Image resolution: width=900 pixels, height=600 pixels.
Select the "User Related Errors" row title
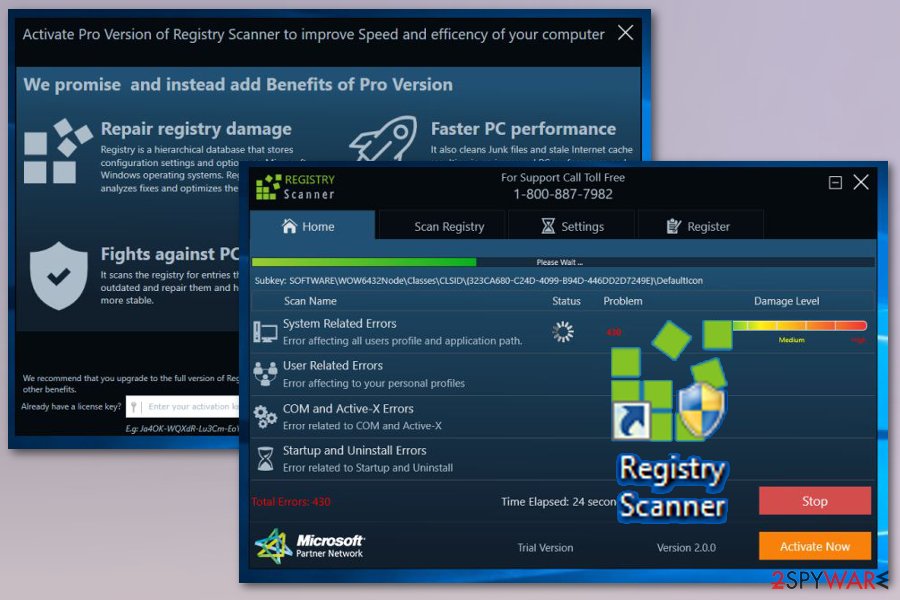332,365
